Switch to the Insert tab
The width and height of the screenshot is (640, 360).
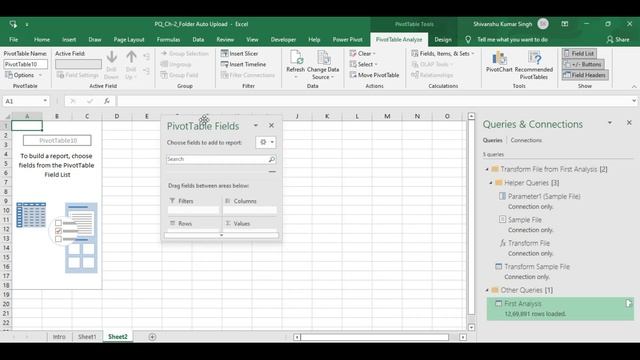click(x=69, y=40)
